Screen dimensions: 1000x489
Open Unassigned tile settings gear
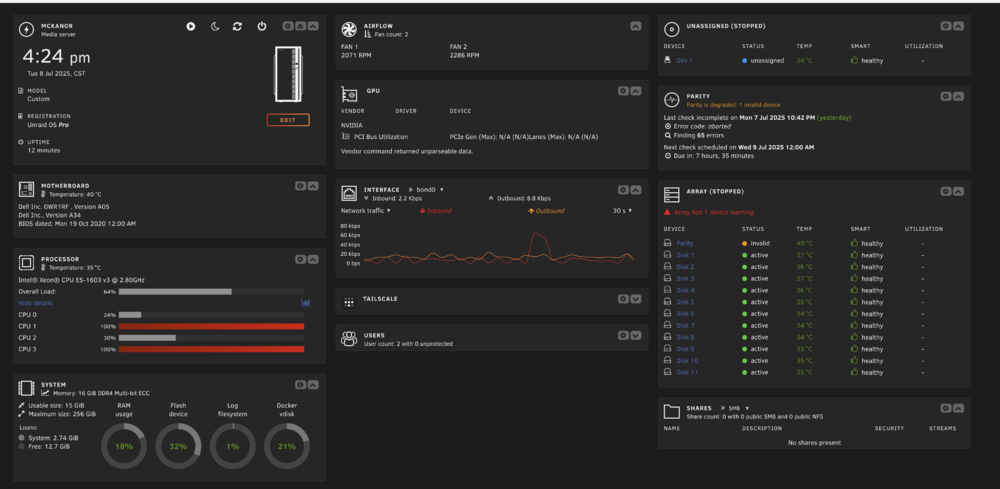pyautogui.click(x=946, y=26)
